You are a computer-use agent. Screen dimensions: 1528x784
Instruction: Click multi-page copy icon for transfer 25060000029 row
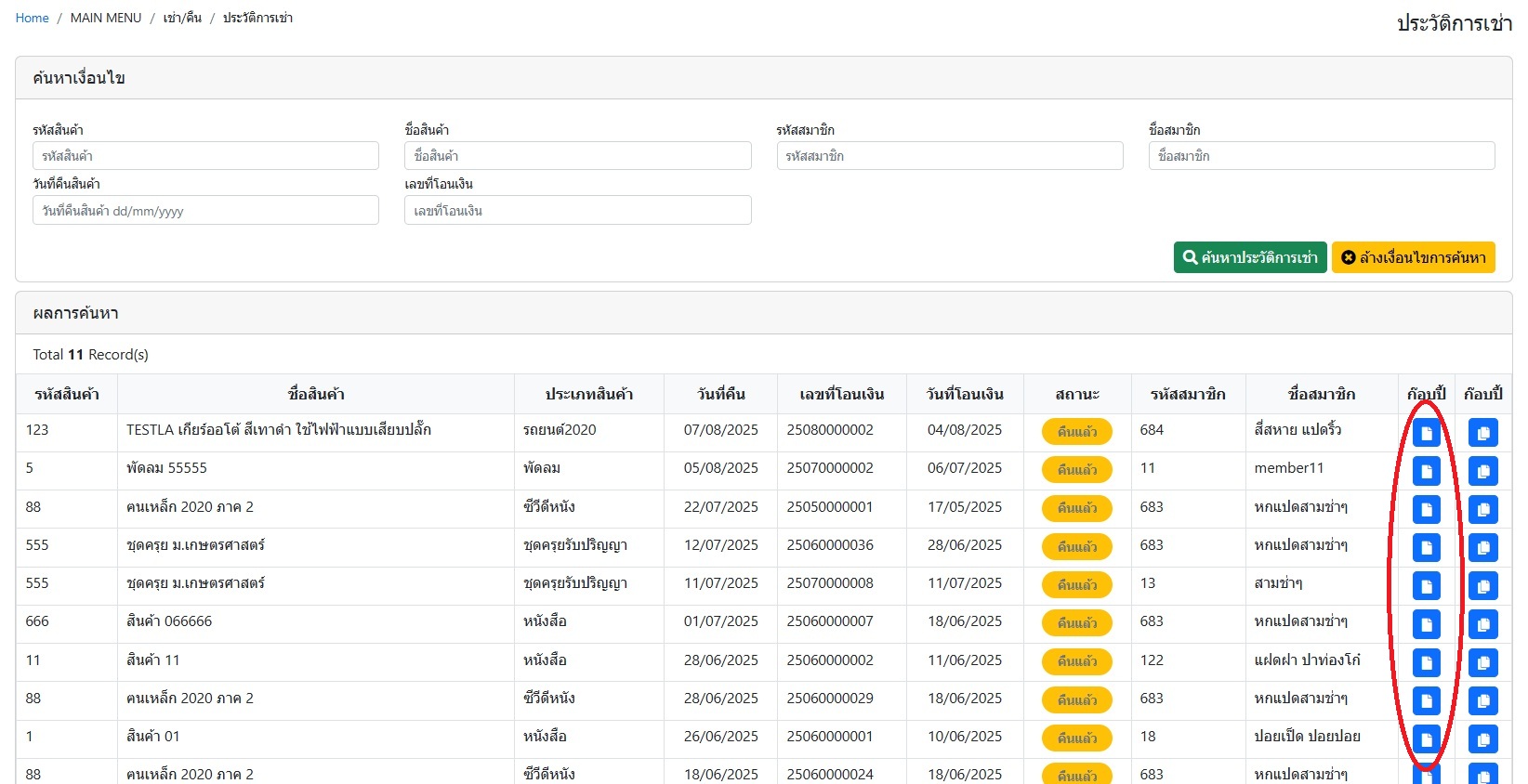tap(1482, 700)
